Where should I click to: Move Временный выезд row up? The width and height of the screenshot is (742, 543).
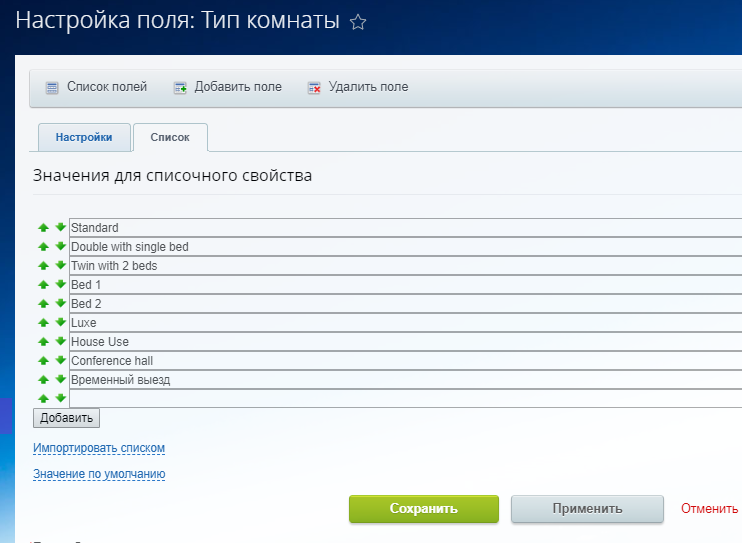tap(43, 380)
